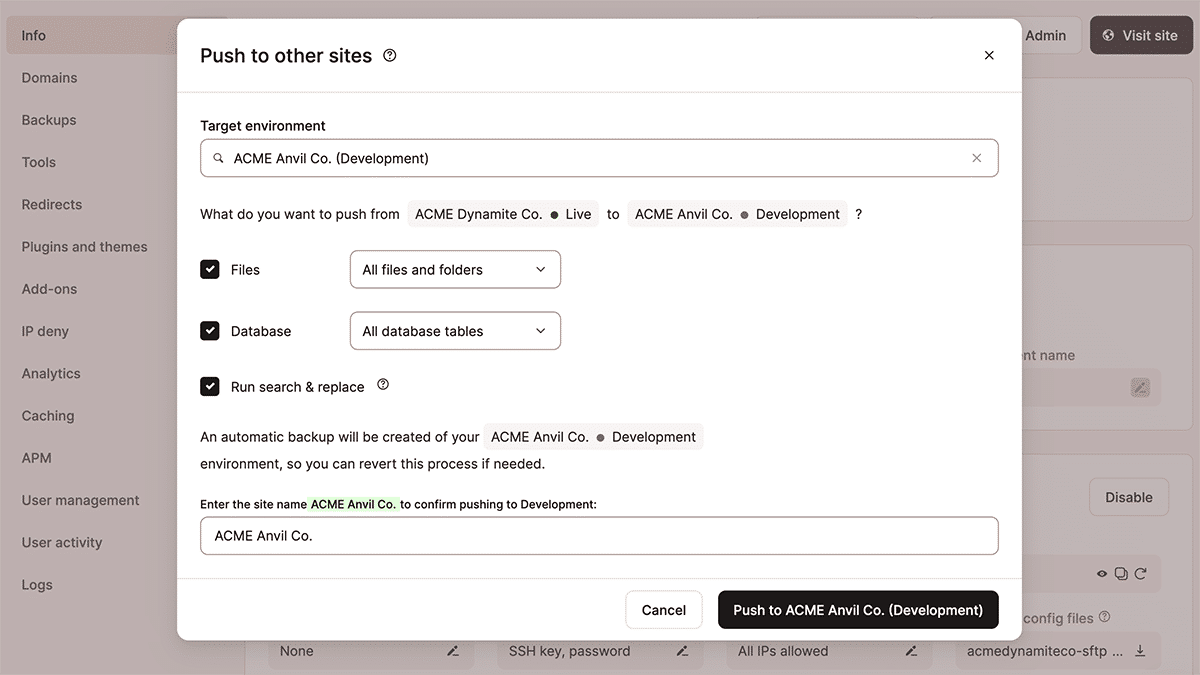The image size is (1200, 675).
Task: Uncheck the Files checkbox
Action: [x=210, y=269]
